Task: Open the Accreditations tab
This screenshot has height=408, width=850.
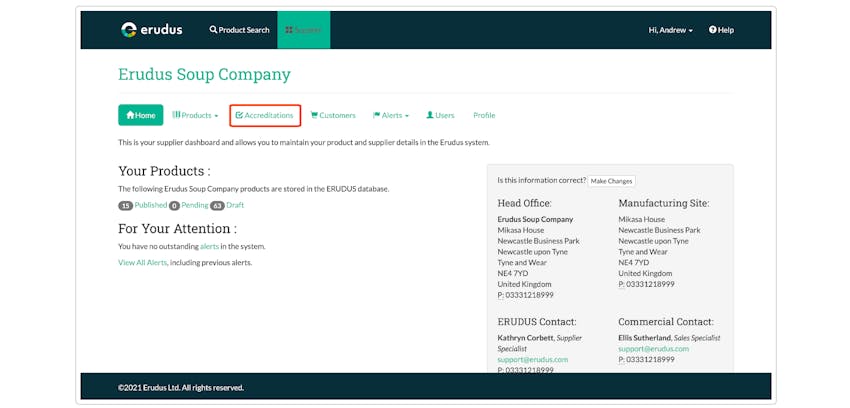Action: (x=265, y=115)
